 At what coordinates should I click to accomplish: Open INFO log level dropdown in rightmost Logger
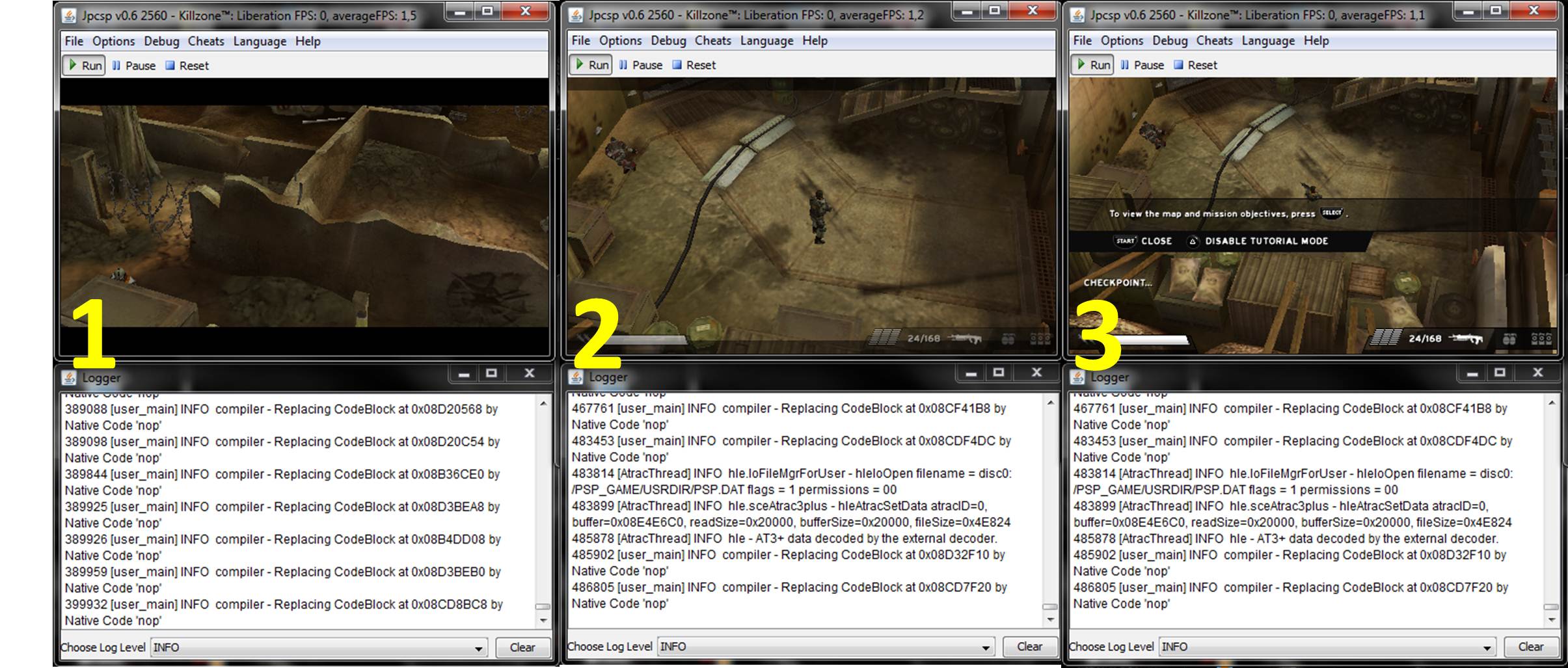tap(1487, 648)
